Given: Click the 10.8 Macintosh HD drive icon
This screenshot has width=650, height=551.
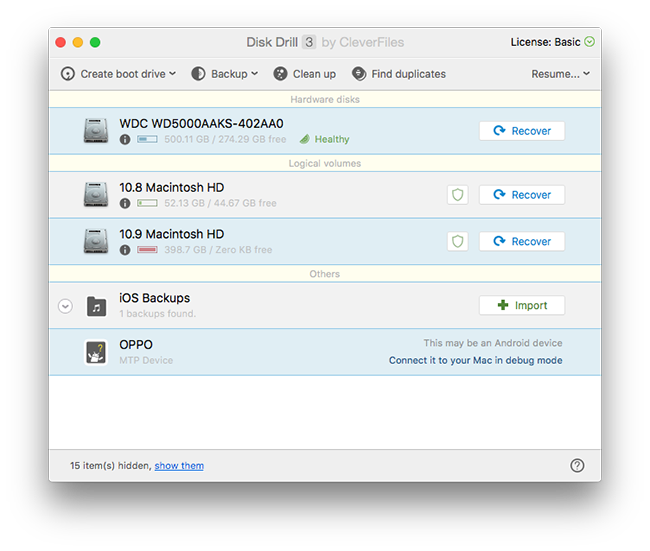Looking at the screenshot, I should [96, 195].
